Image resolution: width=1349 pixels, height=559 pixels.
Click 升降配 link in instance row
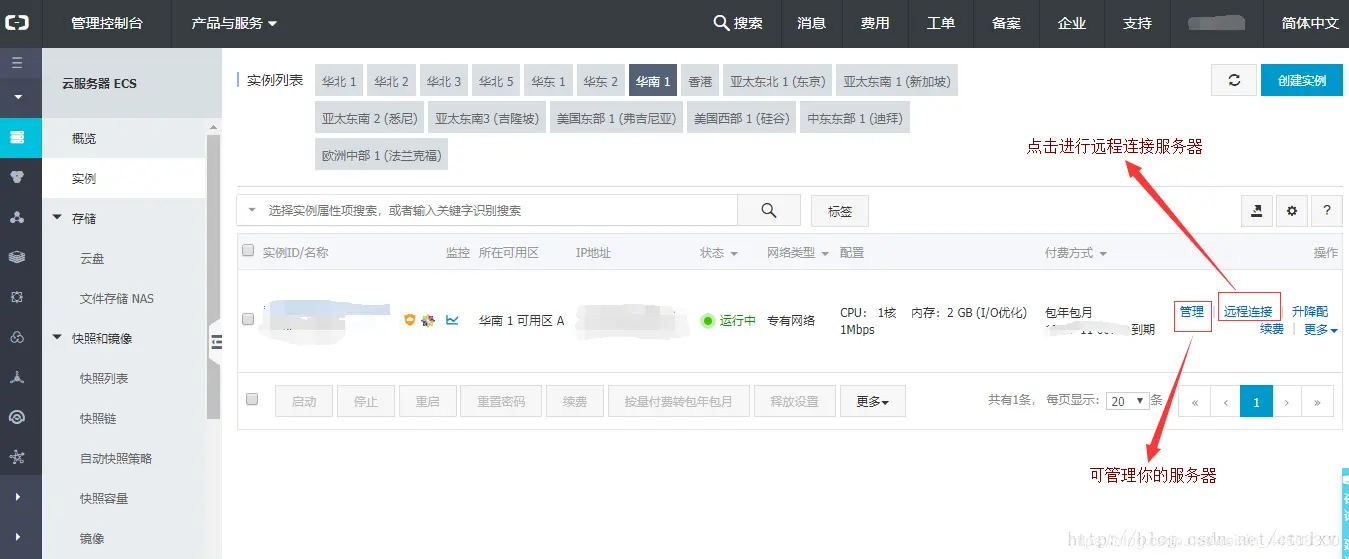1310,312
